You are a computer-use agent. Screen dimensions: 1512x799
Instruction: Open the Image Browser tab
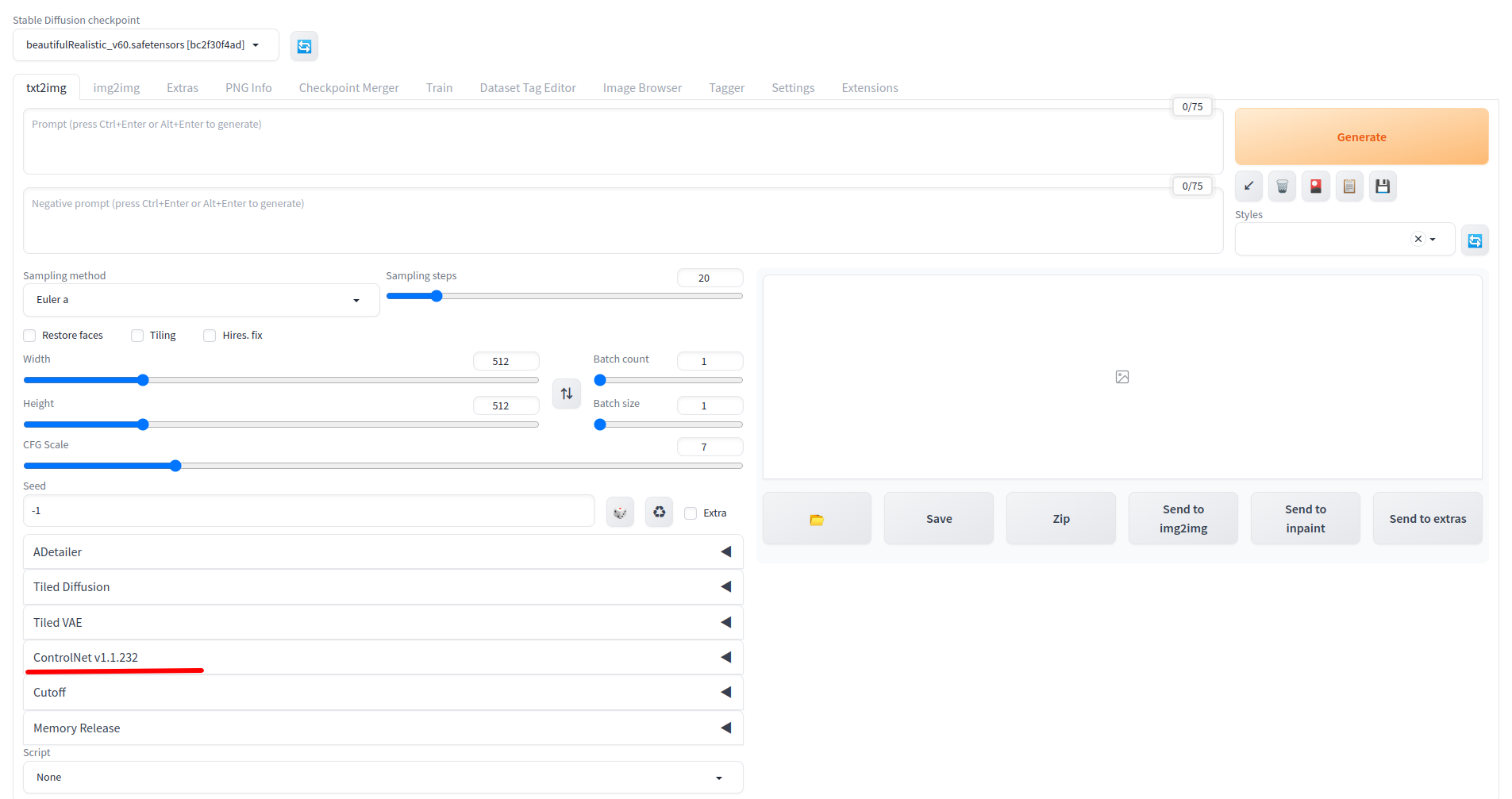[x=642, y=87]
